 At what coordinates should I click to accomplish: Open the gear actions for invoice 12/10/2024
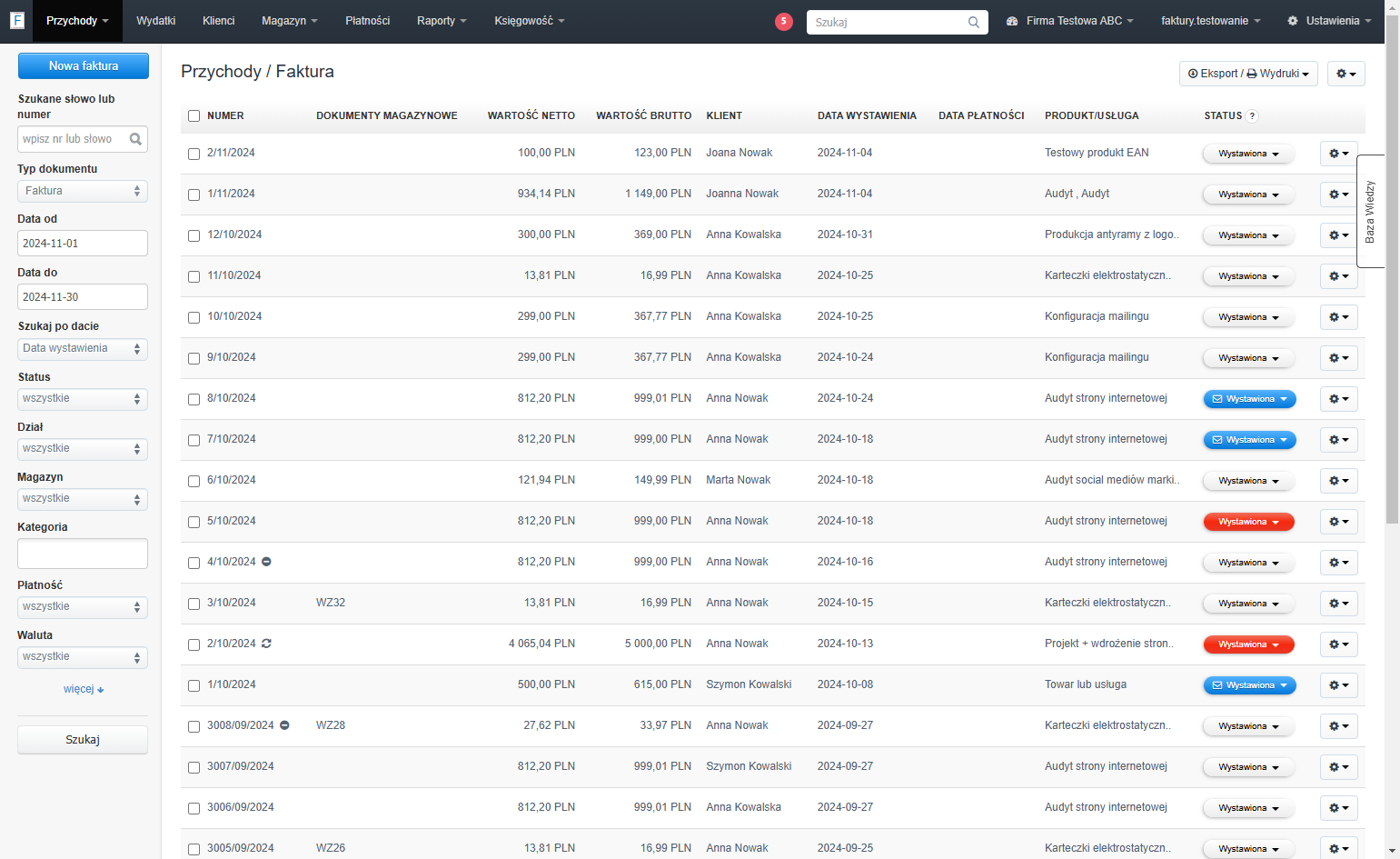point(1338,235)
